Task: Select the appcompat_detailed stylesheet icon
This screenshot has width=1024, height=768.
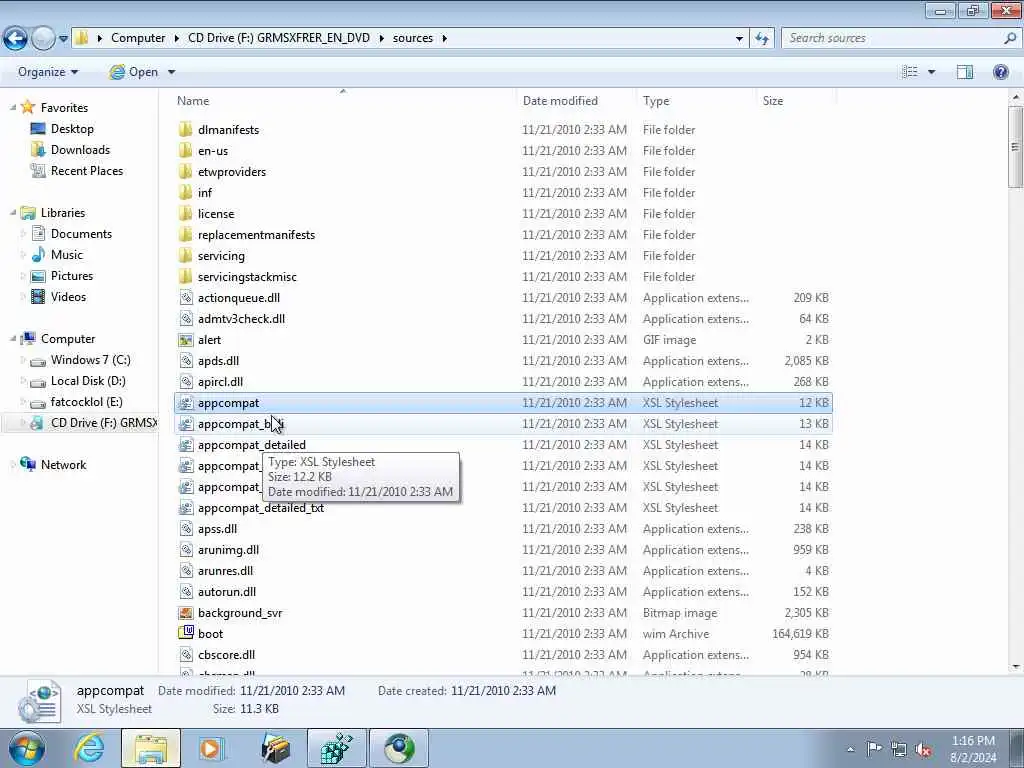Action: coord(186,445)
